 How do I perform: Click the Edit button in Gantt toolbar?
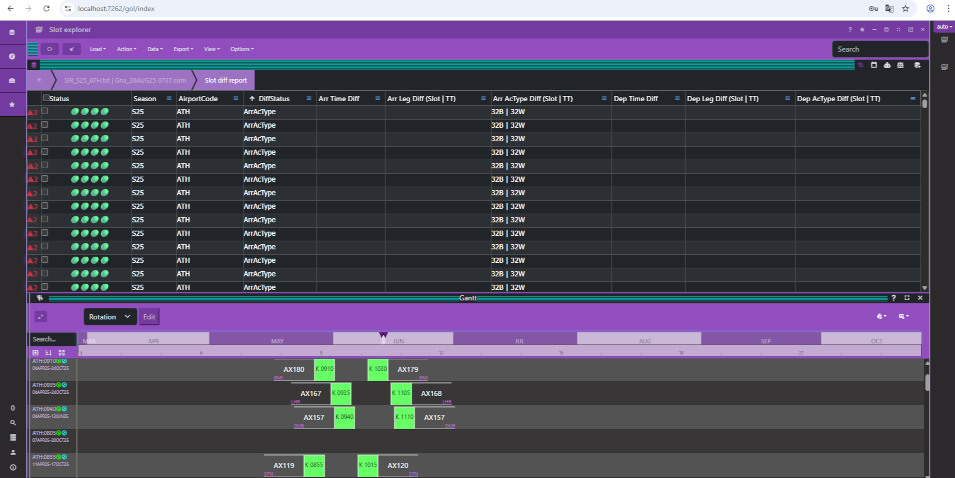pos(149,317)
